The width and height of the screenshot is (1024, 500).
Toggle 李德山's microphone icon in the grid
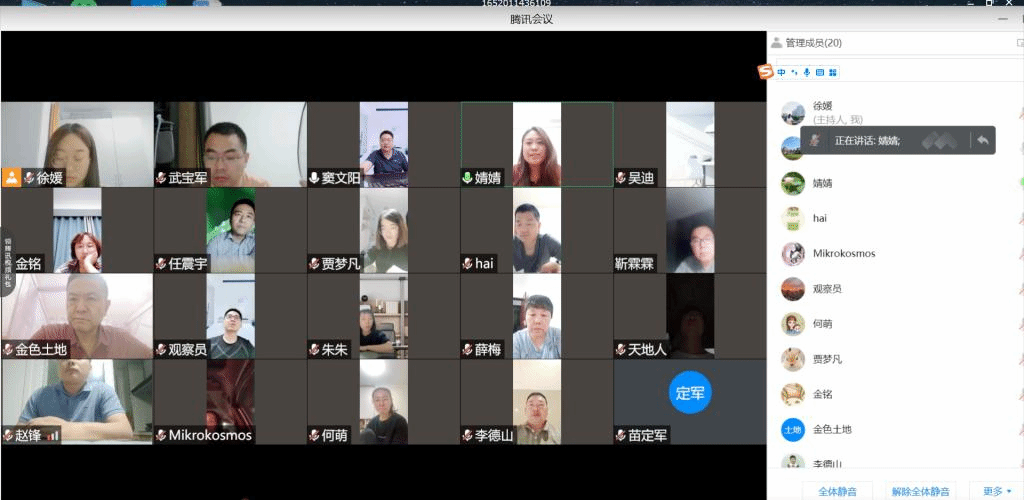tap(468, 435)
